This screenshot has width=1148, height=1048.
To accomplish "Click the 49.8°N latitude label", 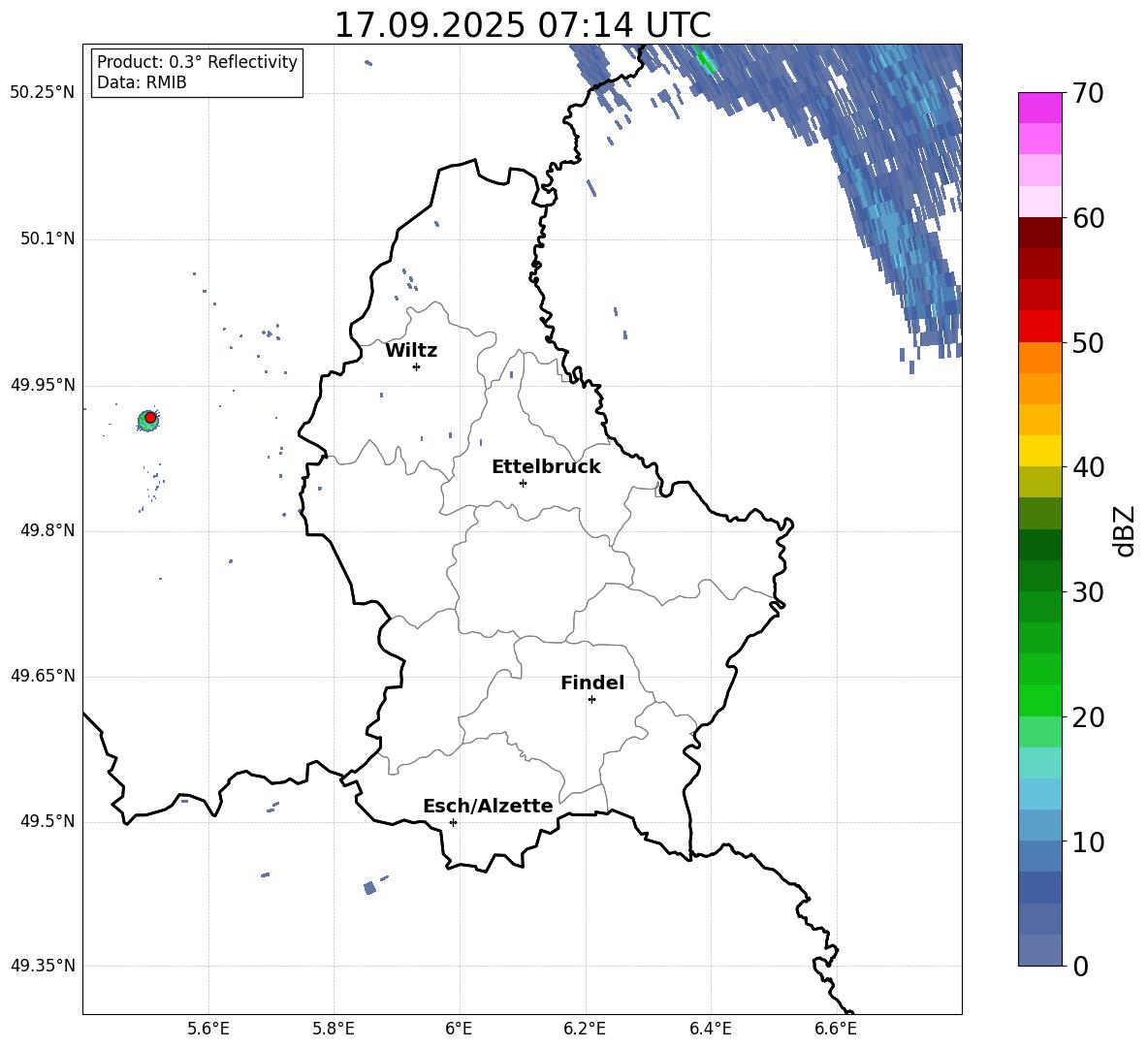I will [x=48, y=530].
